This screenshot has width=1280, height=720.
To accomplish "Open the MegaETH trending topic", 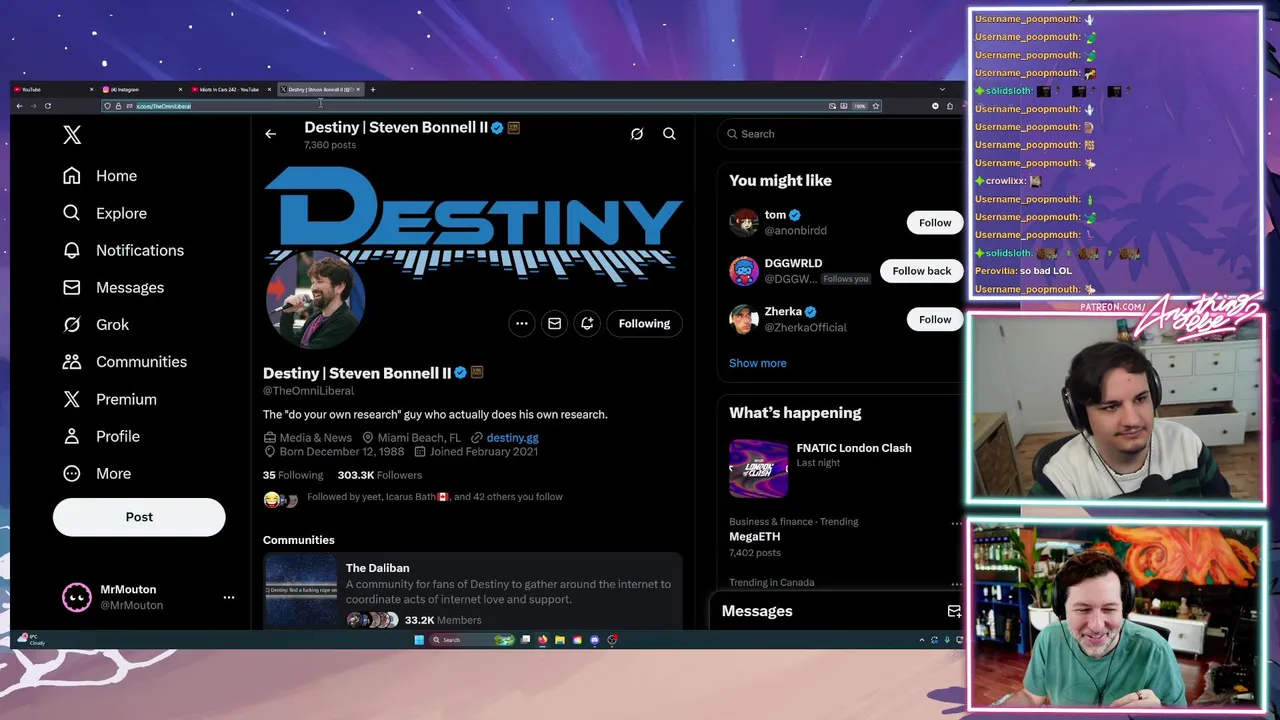I will [755, 537].
